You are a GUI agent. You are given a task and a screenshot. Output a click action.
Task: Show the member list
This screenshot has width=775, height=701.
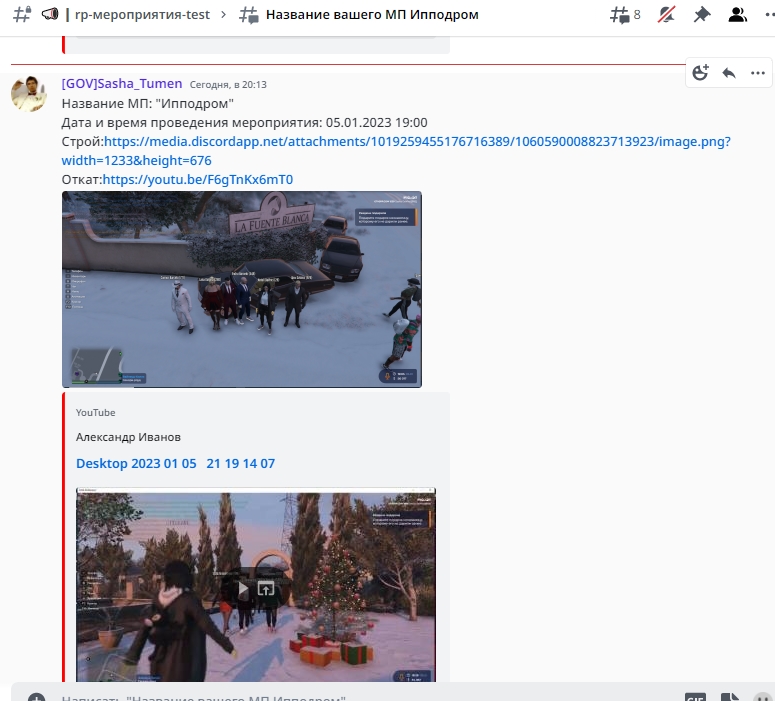coord(737,15)
